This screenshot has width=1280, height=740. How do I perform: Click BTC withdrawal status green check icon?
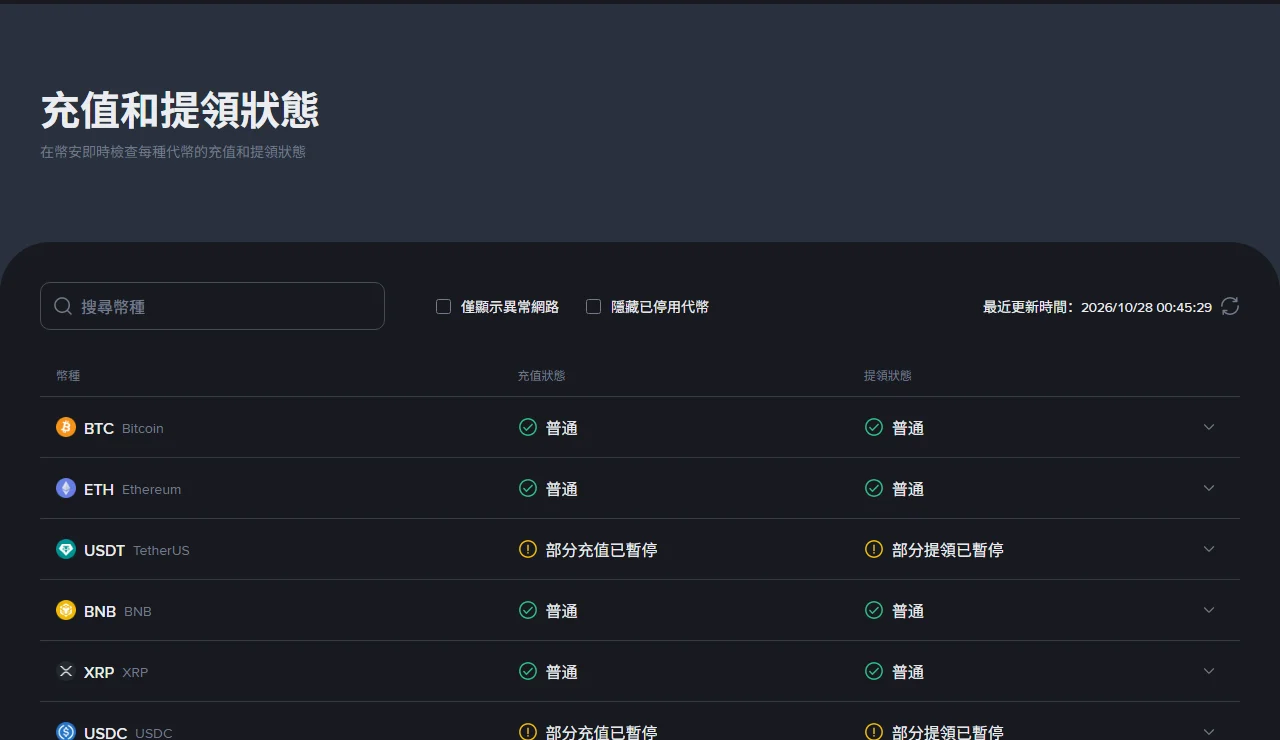pyautogui.click(x=874, y=427)
